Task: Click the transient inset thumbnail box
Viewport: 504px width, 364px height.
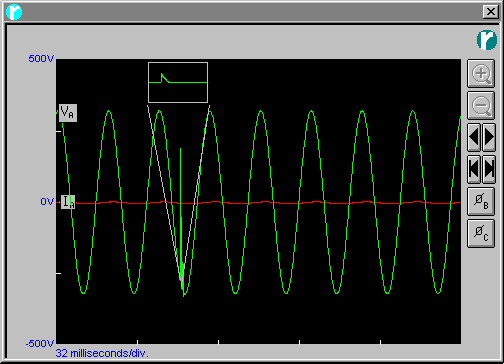Action: click(x=178, y=82)
